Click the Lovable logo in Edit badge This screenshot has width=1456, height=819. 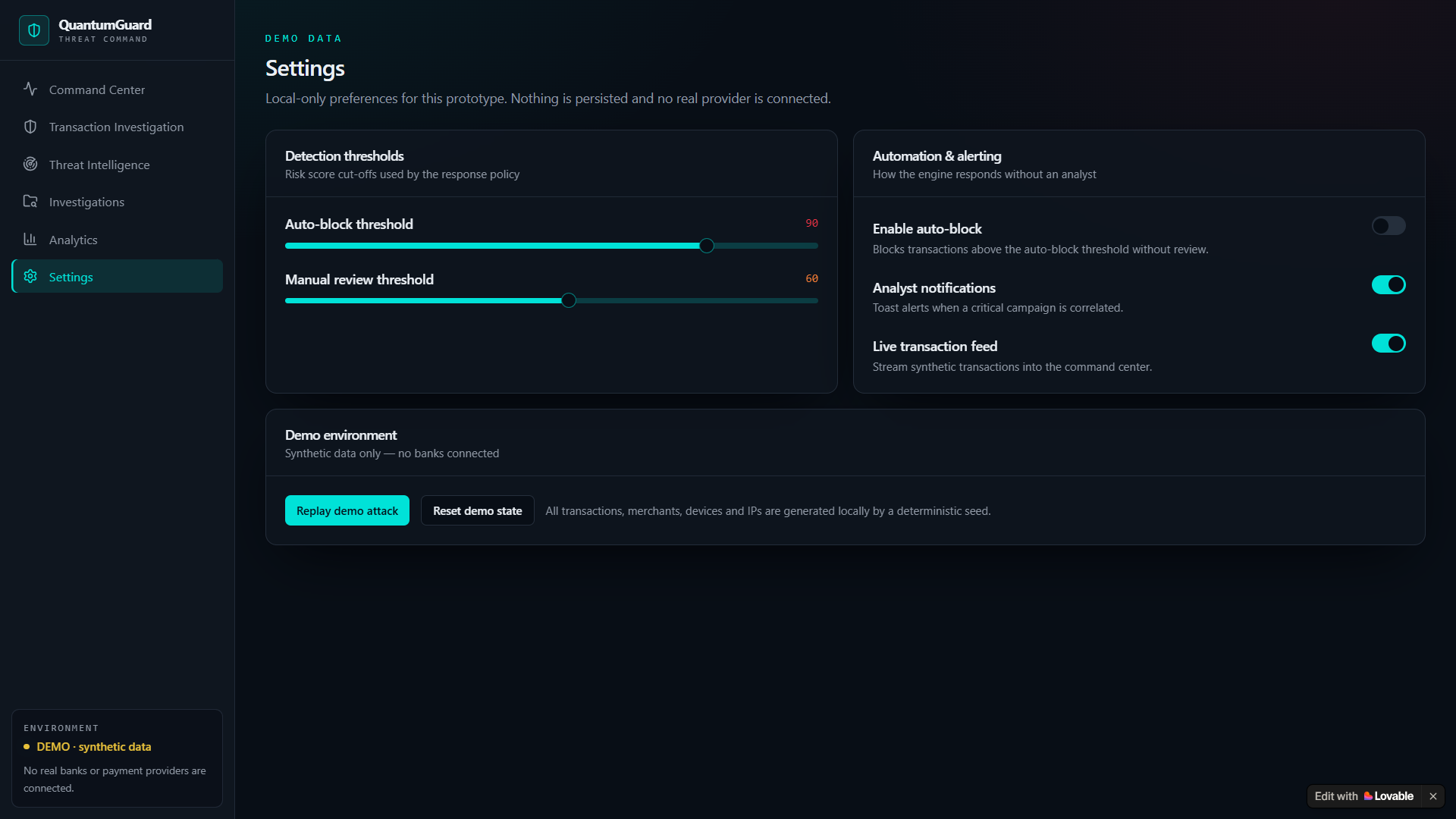[x=1368, y=796]
